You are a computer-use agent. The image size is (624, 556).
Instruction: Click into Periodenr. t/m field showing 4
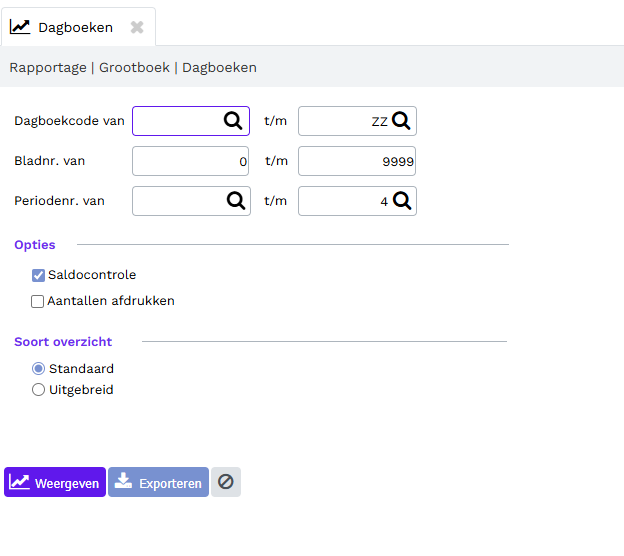344,201
